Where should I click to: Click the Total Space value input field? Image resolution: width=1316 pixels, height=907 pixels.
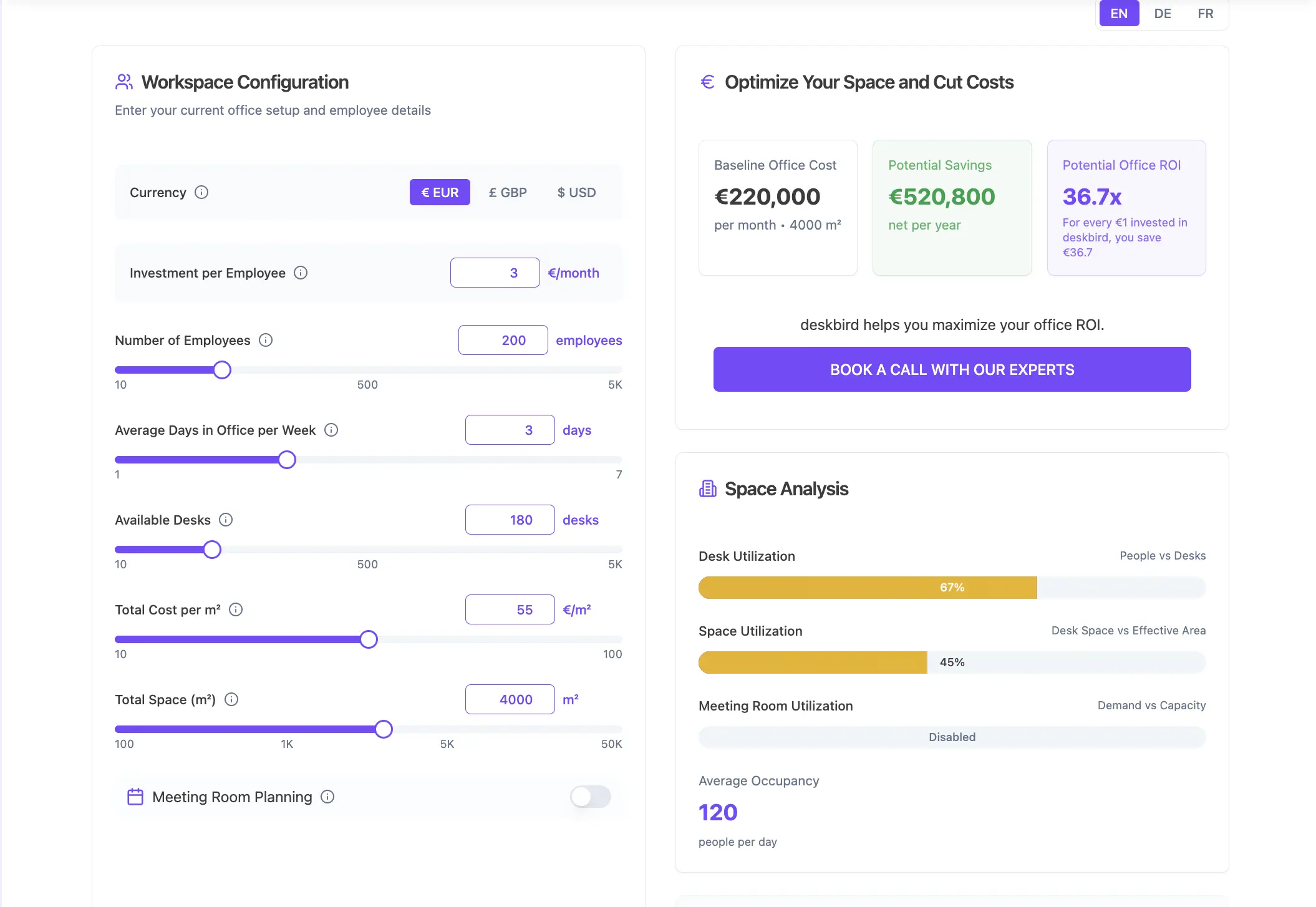510,699
